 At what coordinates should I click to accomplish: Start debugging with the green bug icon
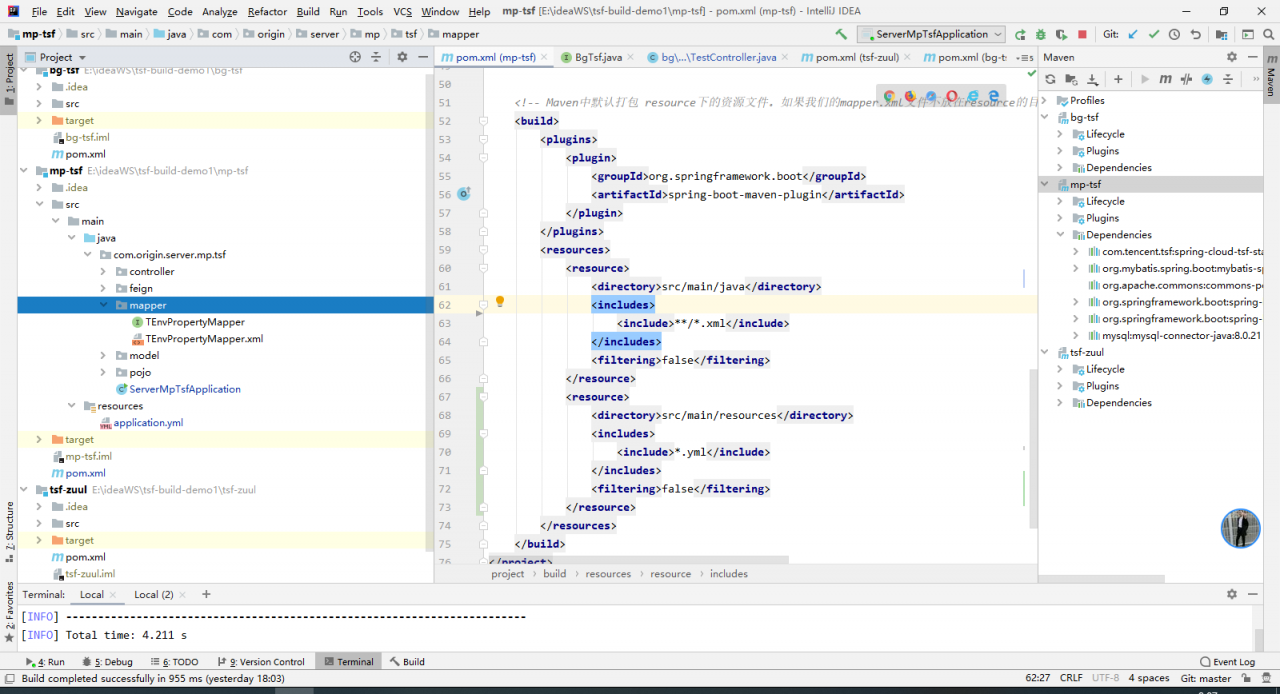pyautogui.click(x=1041, y=34)
